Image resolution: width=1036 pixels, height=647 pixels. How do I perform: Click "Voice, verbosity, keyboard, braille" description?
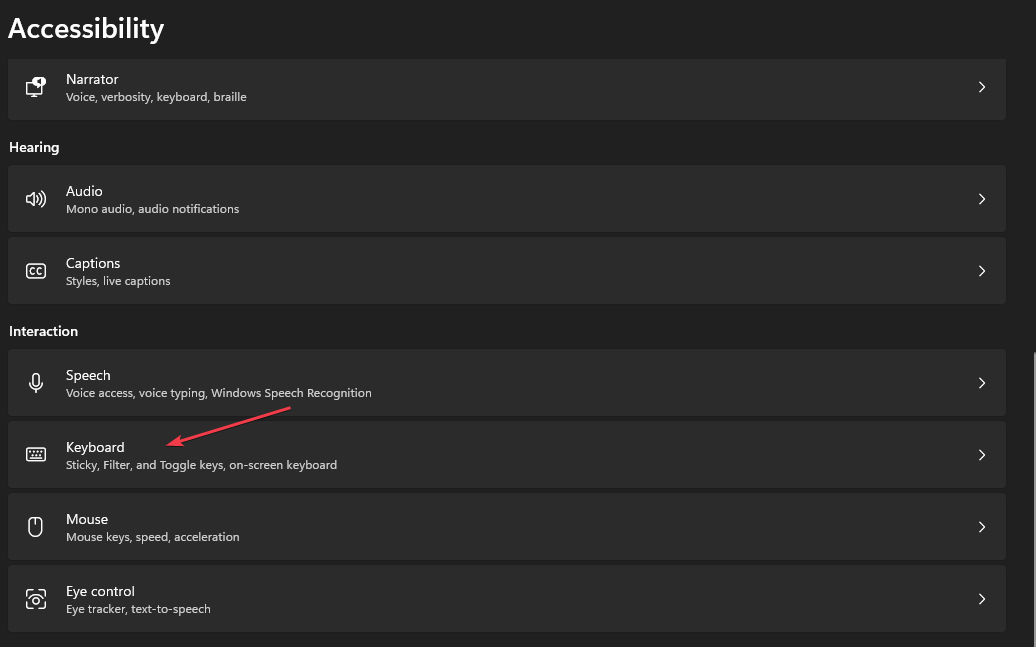pos(156,97)
